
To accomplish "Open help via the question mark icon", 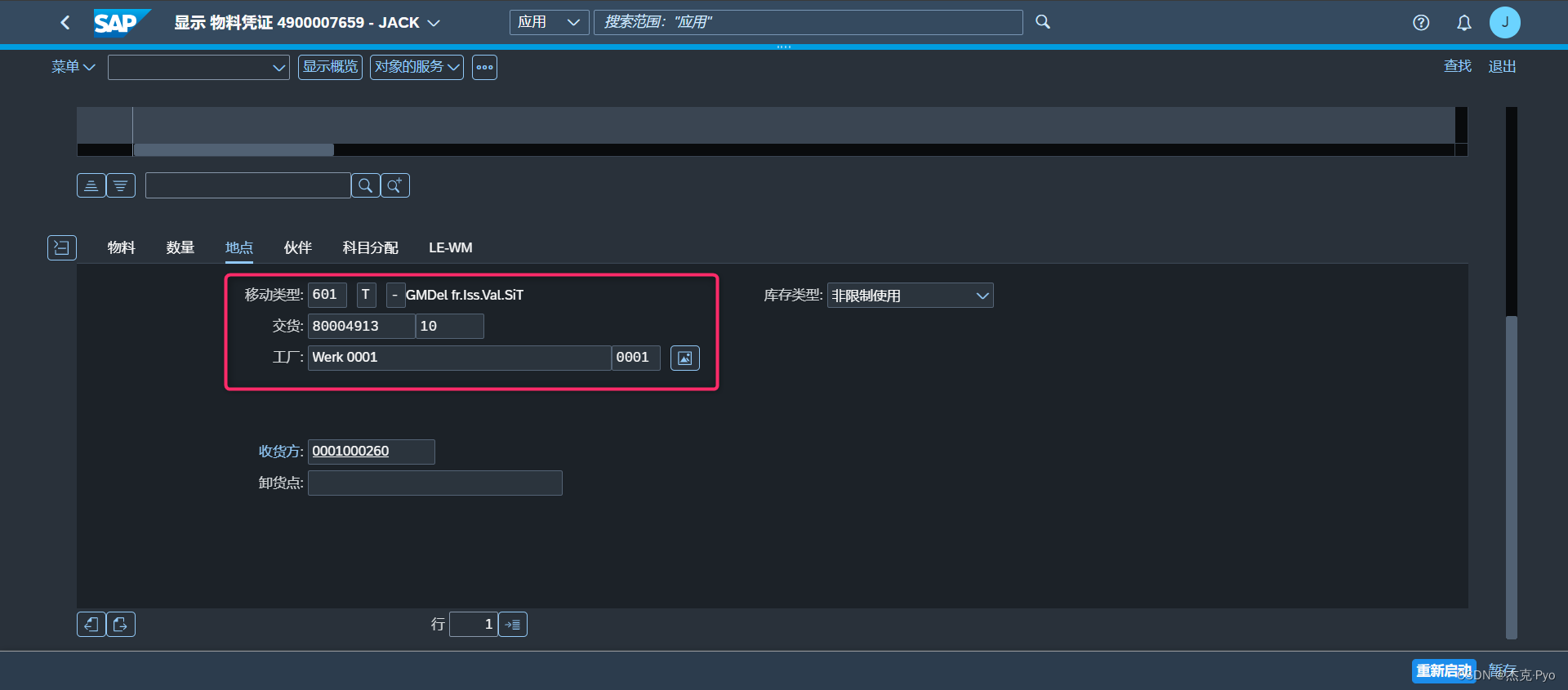I will pyautogui.click(x=1421, y=23).
